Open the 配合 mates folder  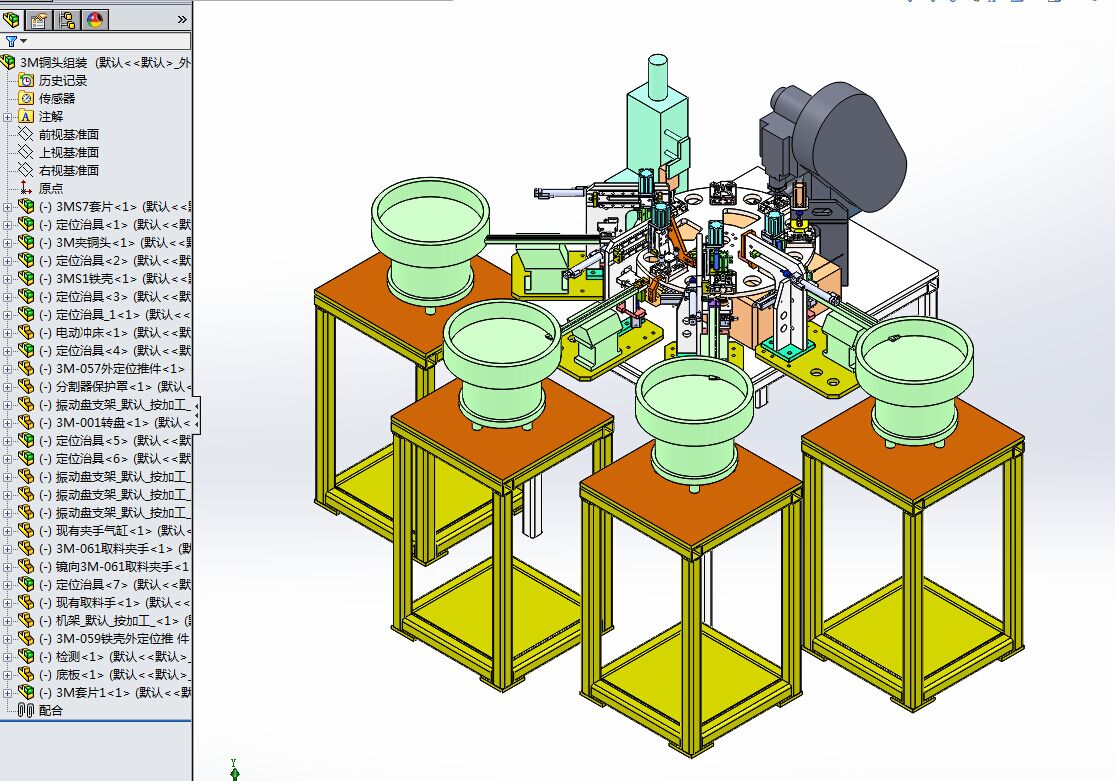pyautogui.click(x=50, y=710)
